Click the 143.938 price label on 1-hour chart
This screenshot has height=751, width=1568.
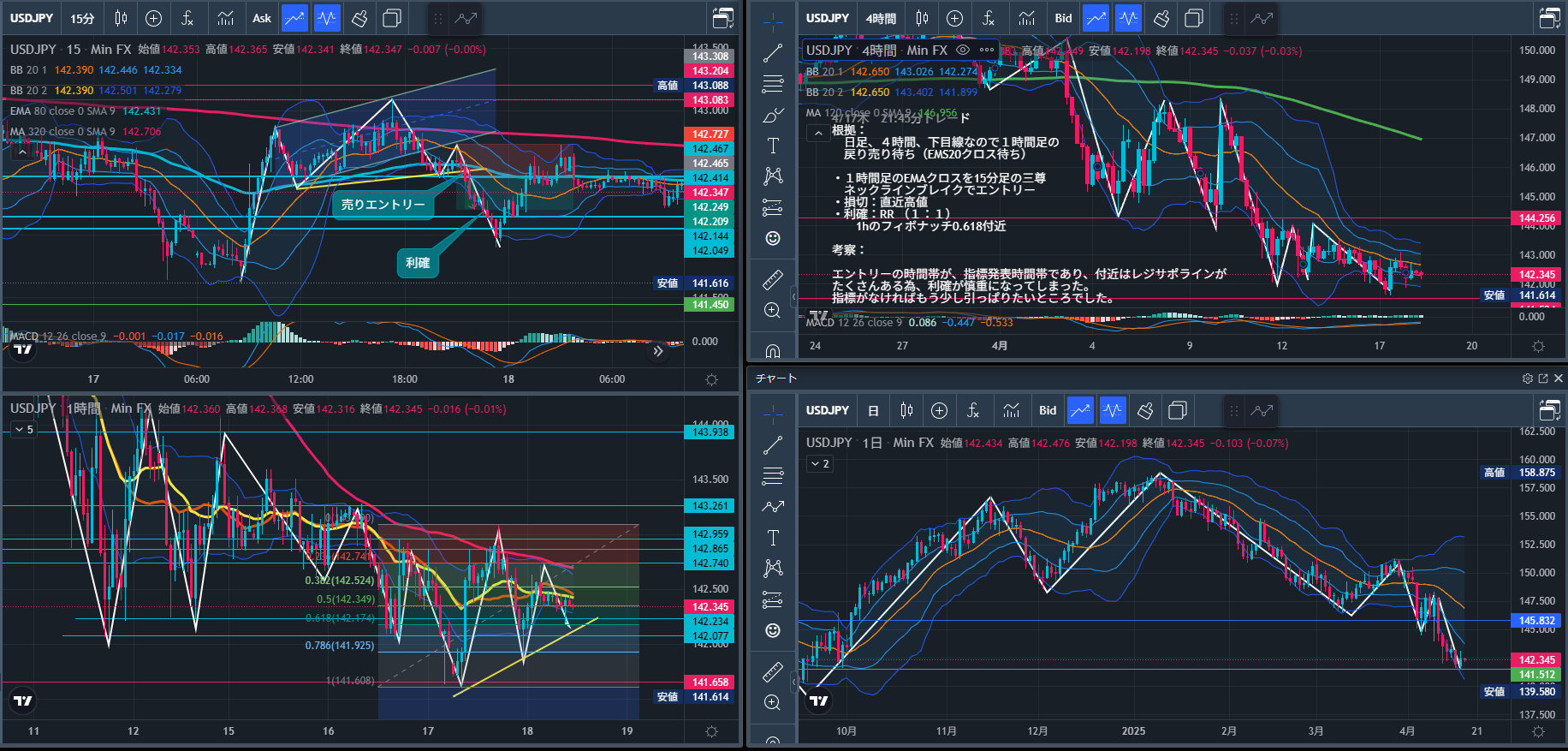[710, 432]
